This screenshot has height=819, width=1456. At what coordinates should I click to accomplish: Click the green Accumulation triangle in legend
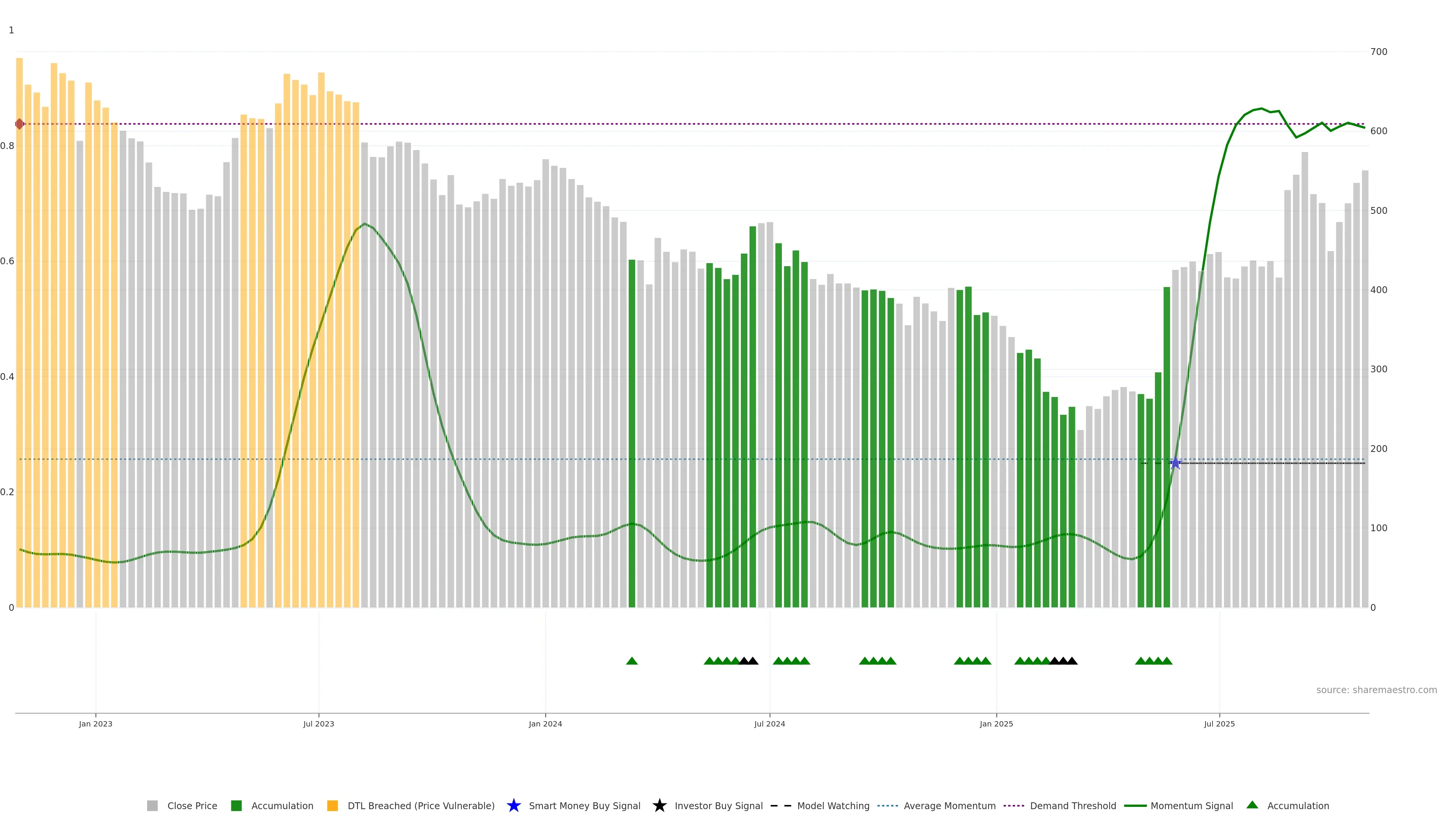point(1252,805)
